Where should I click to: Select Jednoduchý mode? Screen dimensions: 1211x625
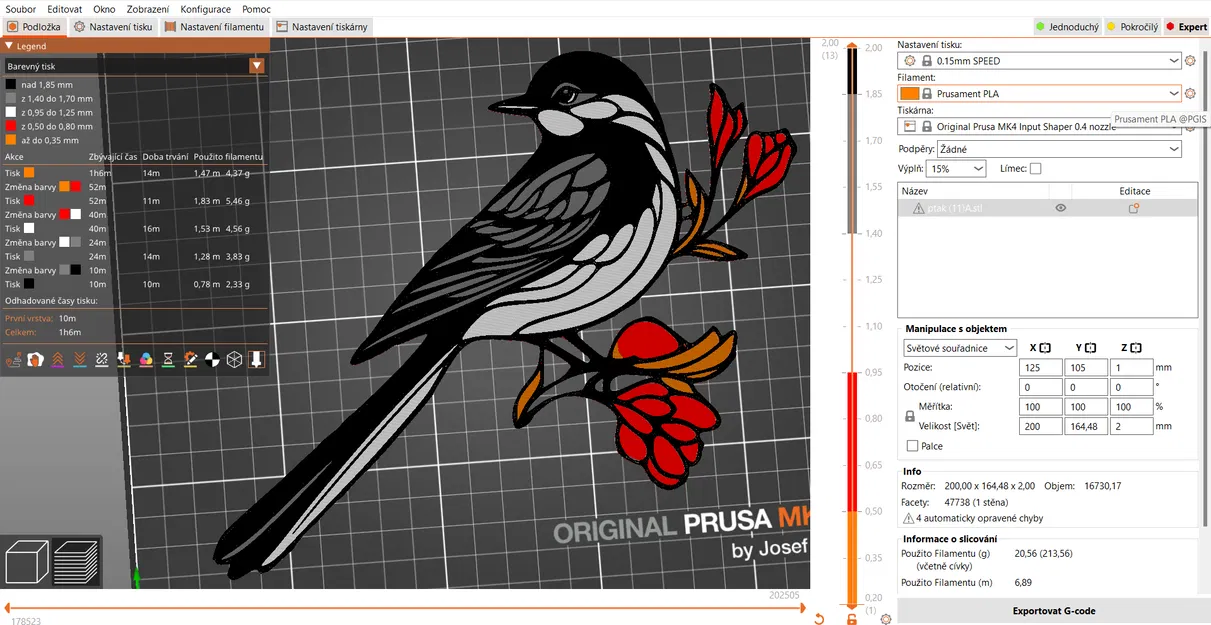pos(1068,27)
